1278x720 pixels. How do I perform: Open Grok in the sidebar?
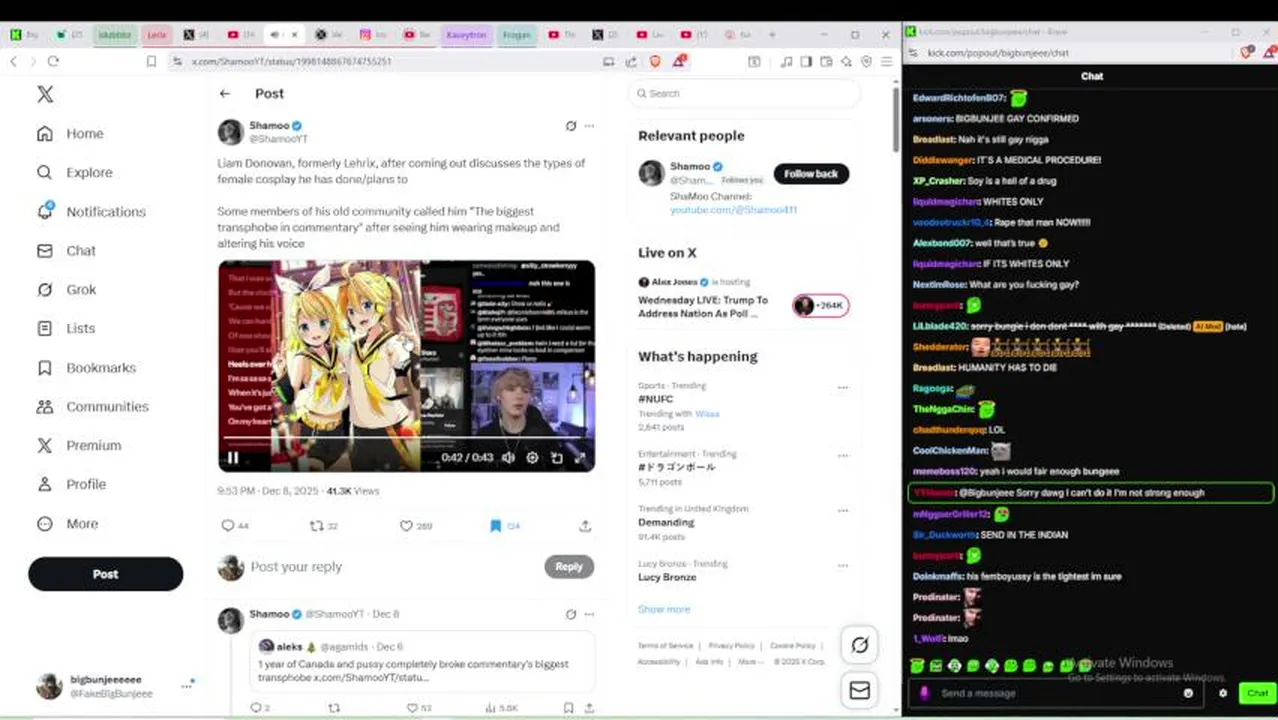click(x=66, y=289)
